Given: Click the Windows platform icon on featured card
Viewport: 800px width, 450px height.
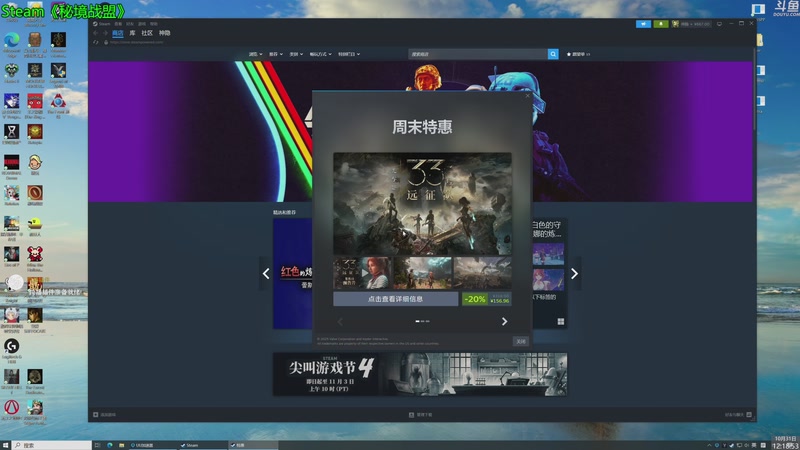Looking at the screenshot, I should pyautogui.click(x=561, y=321).
